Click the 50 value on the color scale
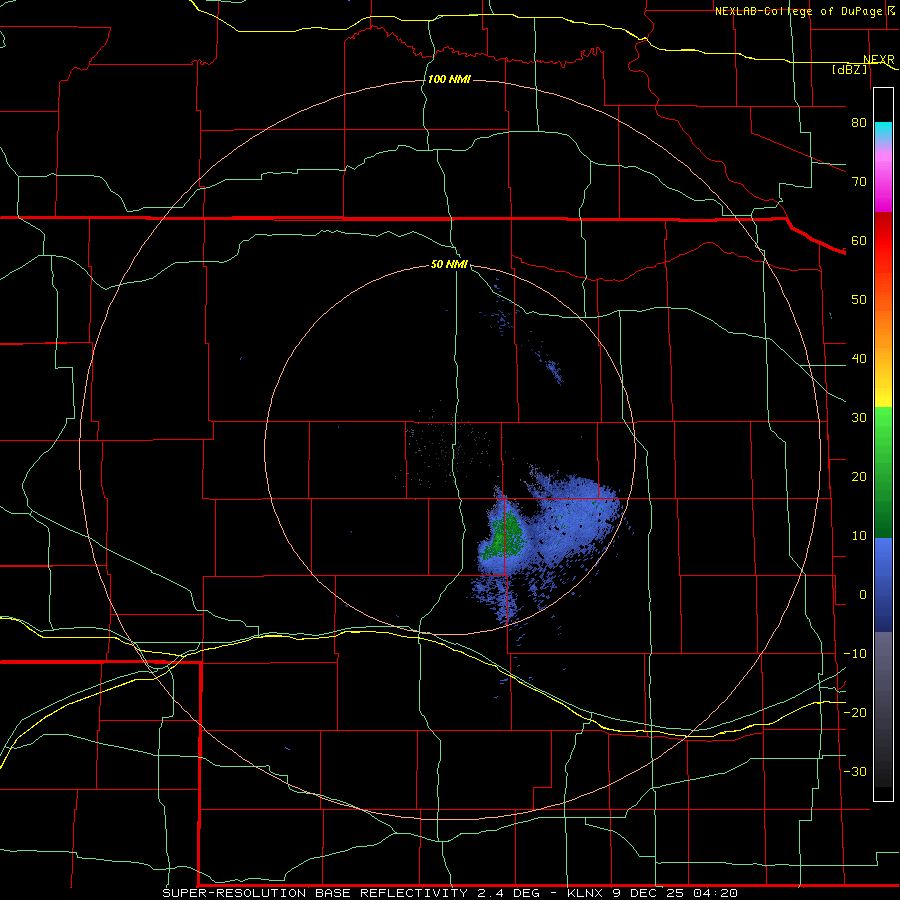 pos(859,300)
